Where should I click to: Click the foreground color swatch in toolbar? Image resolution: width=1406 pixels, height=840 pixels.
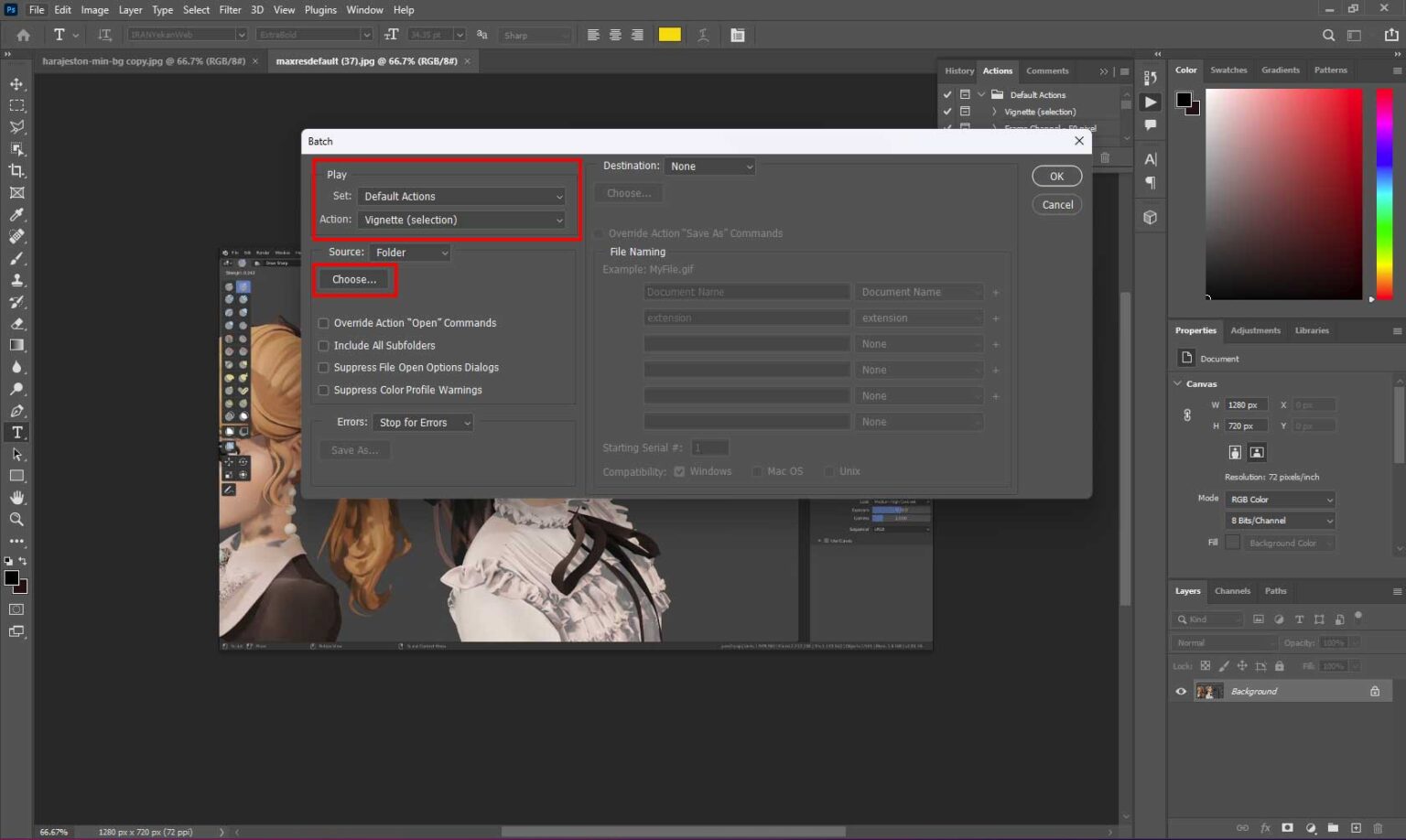[11, 578]
